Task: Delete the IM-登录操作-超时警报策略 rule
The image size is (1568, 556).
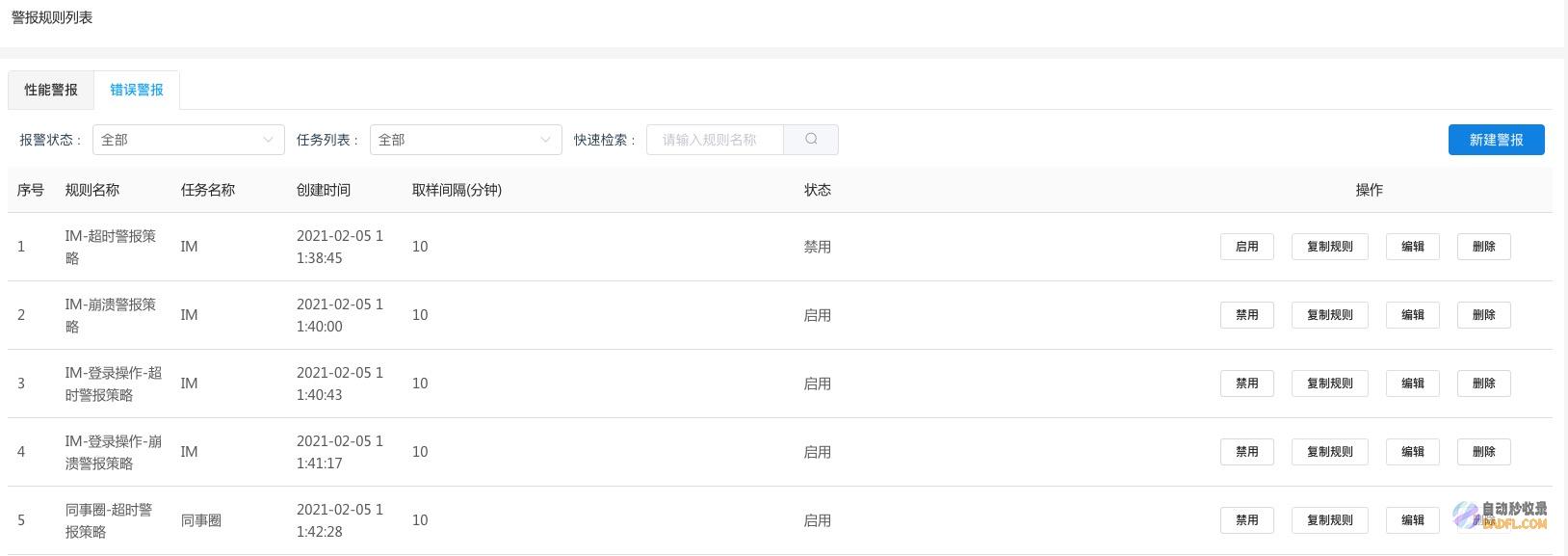Action: coord(1483,384)
